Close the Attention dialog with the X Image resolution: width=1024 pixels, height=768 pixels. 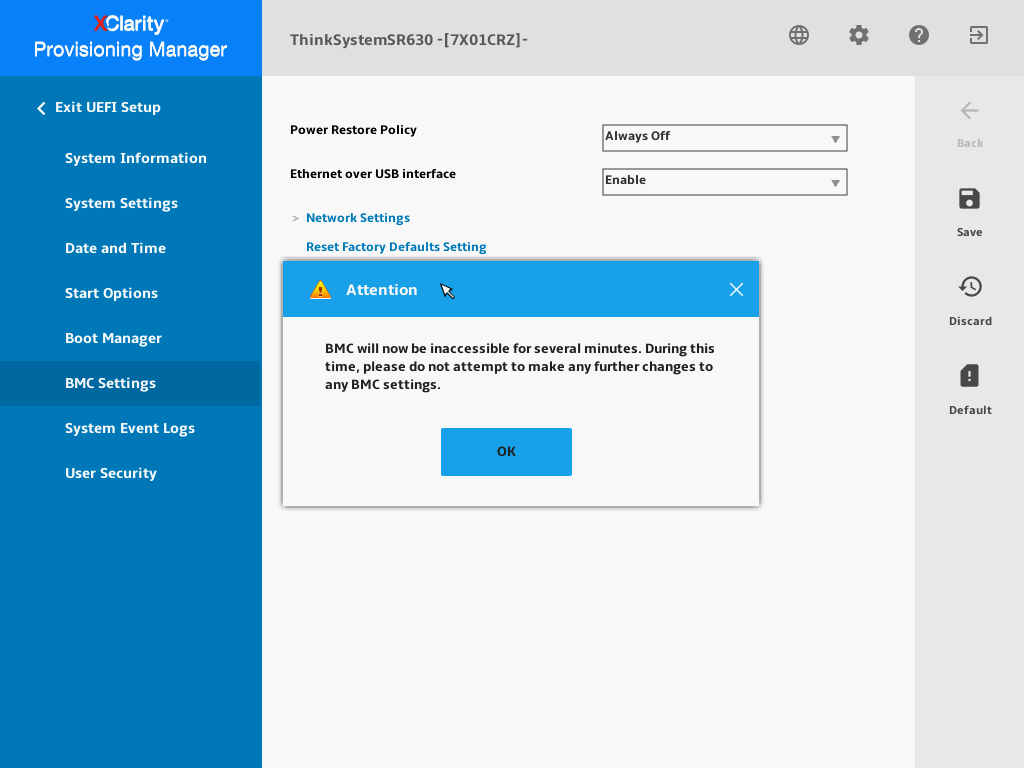pyautogui.click(x=736, y=289)
